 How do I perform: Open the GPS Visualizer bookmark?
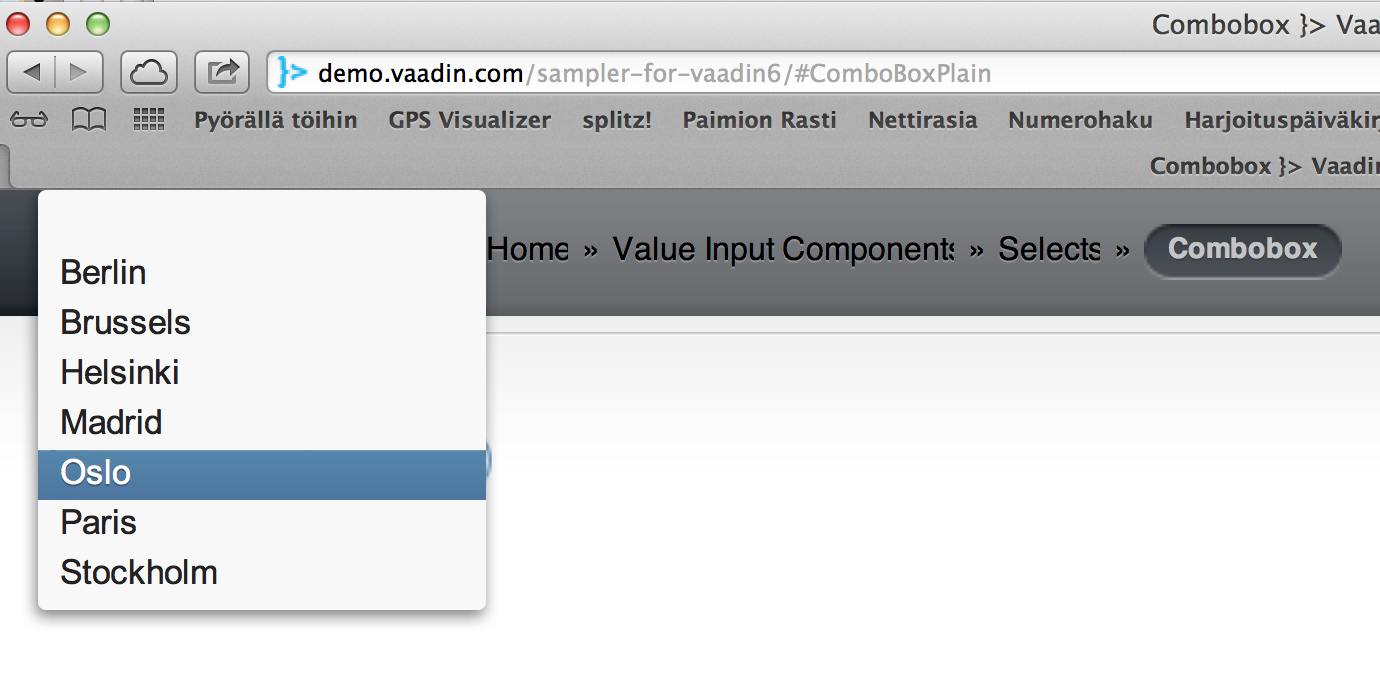[470, 119]
